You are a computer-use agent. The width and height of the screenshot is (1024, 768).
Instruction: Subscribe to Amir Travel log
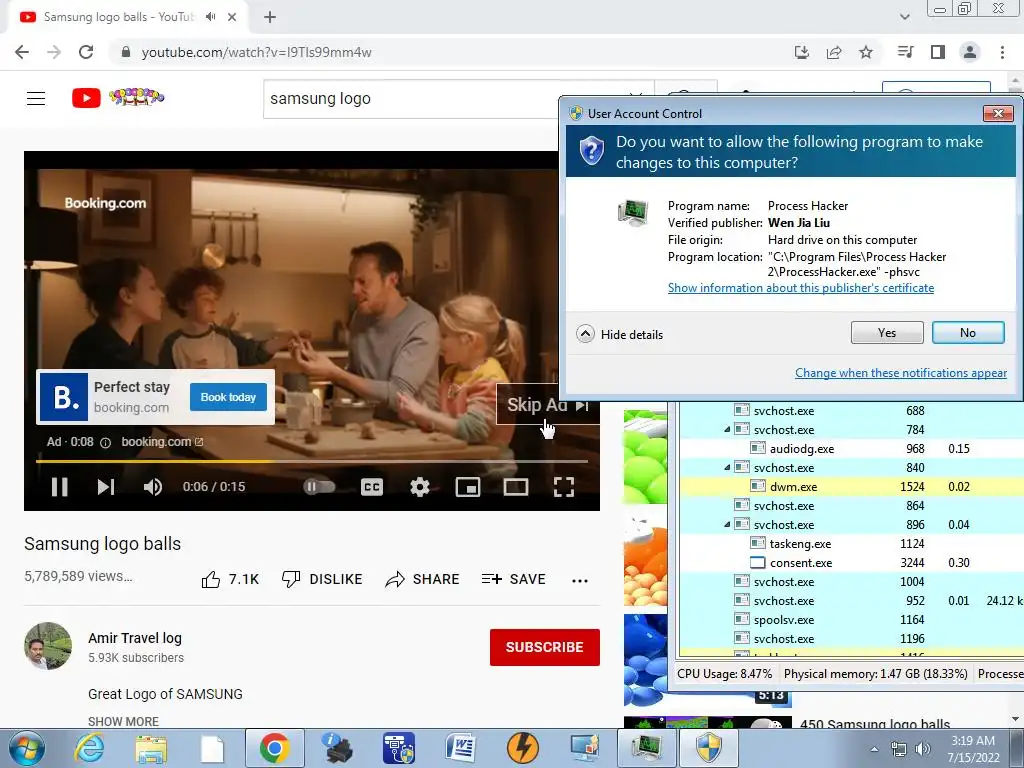pos(545,647)
